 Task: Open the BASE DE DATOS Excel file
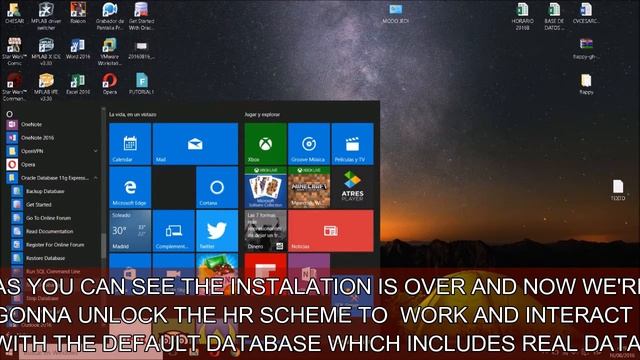[554, 16]
